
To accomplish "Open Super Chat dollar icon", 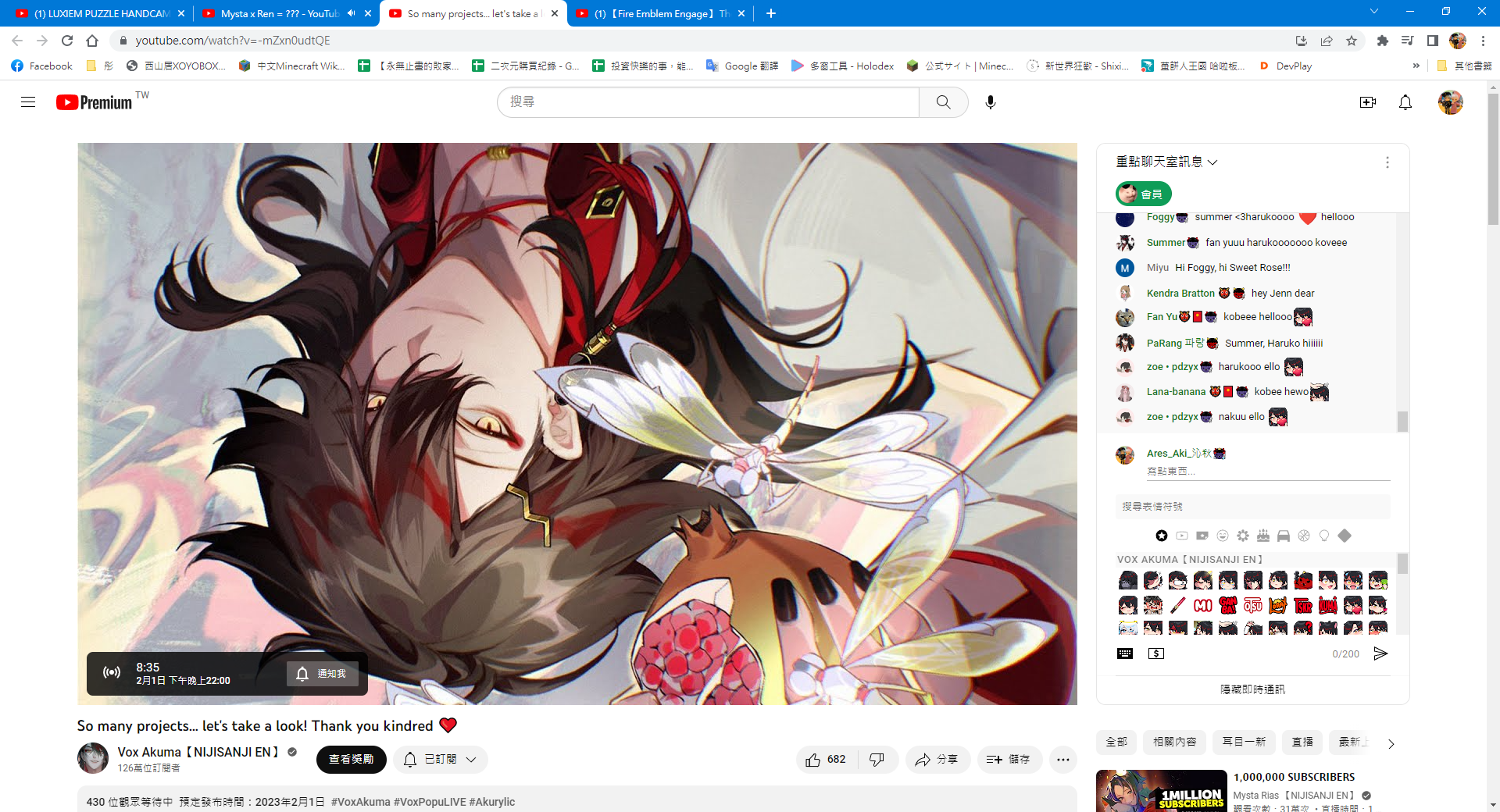I will 1156,654.
